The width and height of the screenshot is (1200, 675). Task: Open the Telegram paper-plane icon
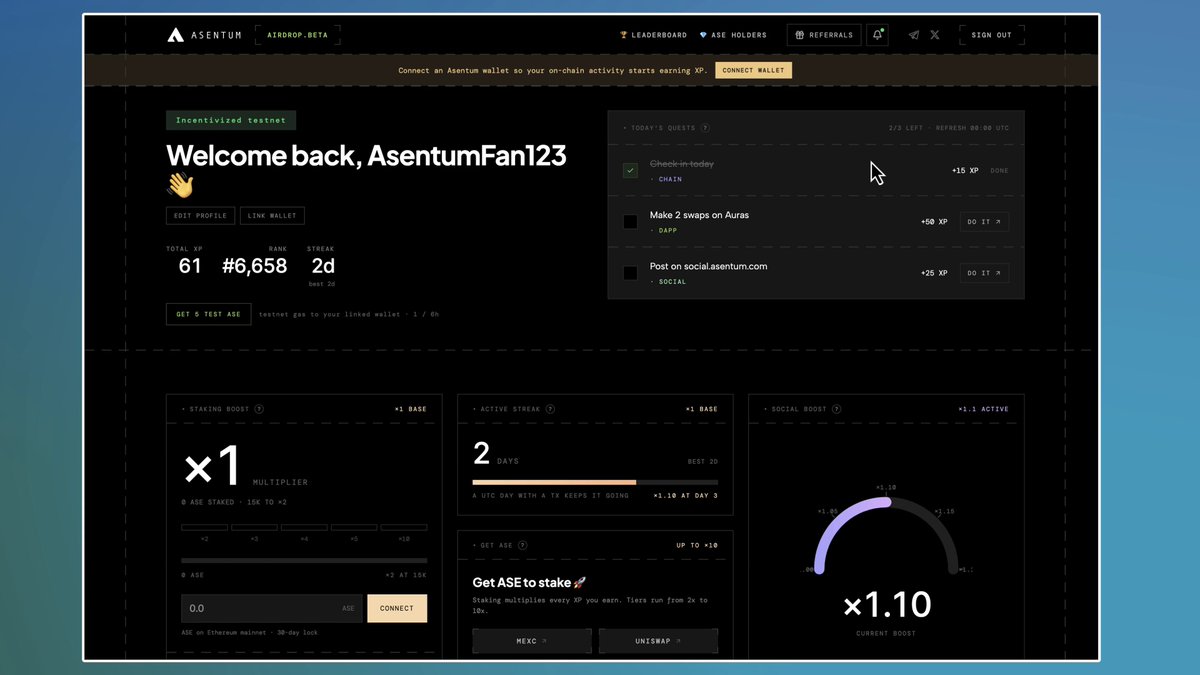click(914, 35)
